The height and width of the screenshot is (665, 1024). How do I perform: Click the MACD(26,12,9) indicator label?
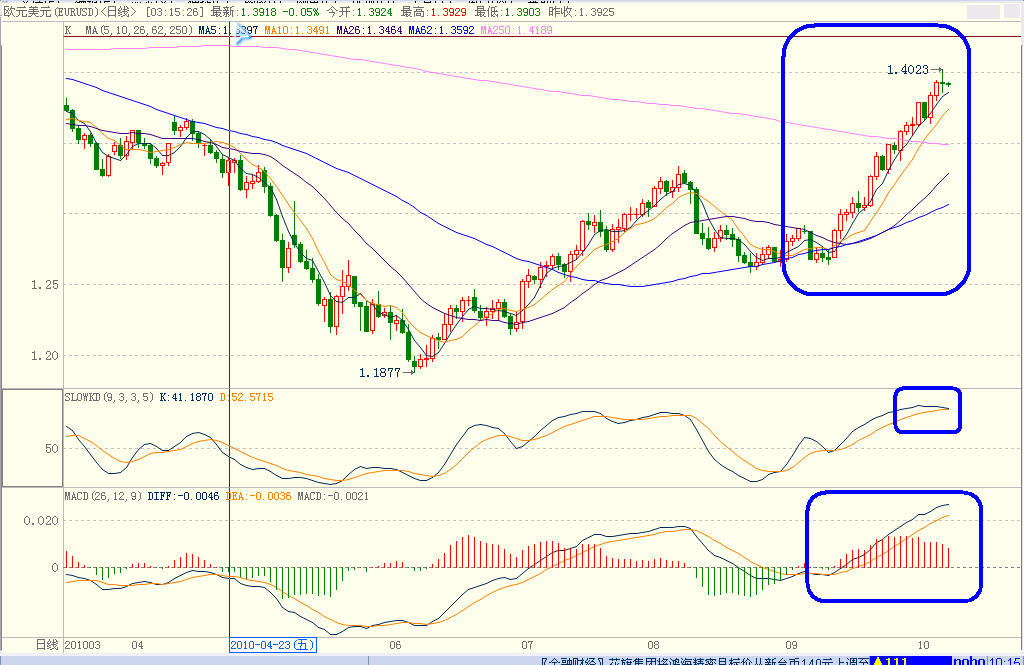point(103,496)
